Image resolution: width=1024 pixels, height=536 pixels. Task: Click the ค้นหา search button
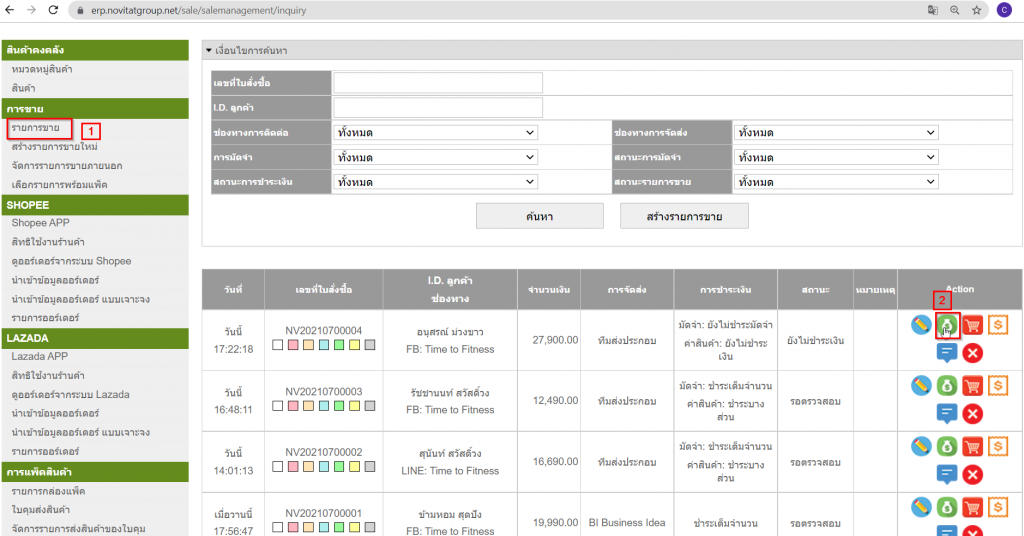(x=539, y=216)
